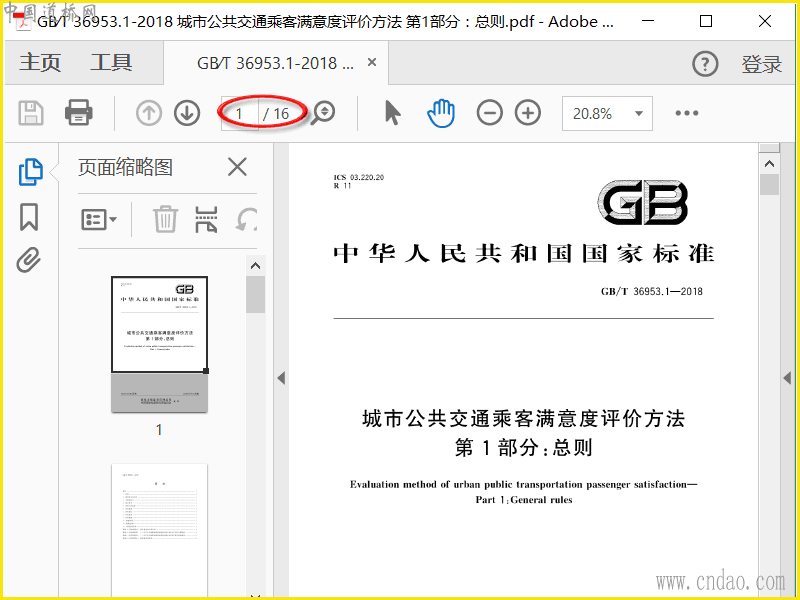Zoom out with minus icon
This screenshot has height=600, width=800.
489,113
